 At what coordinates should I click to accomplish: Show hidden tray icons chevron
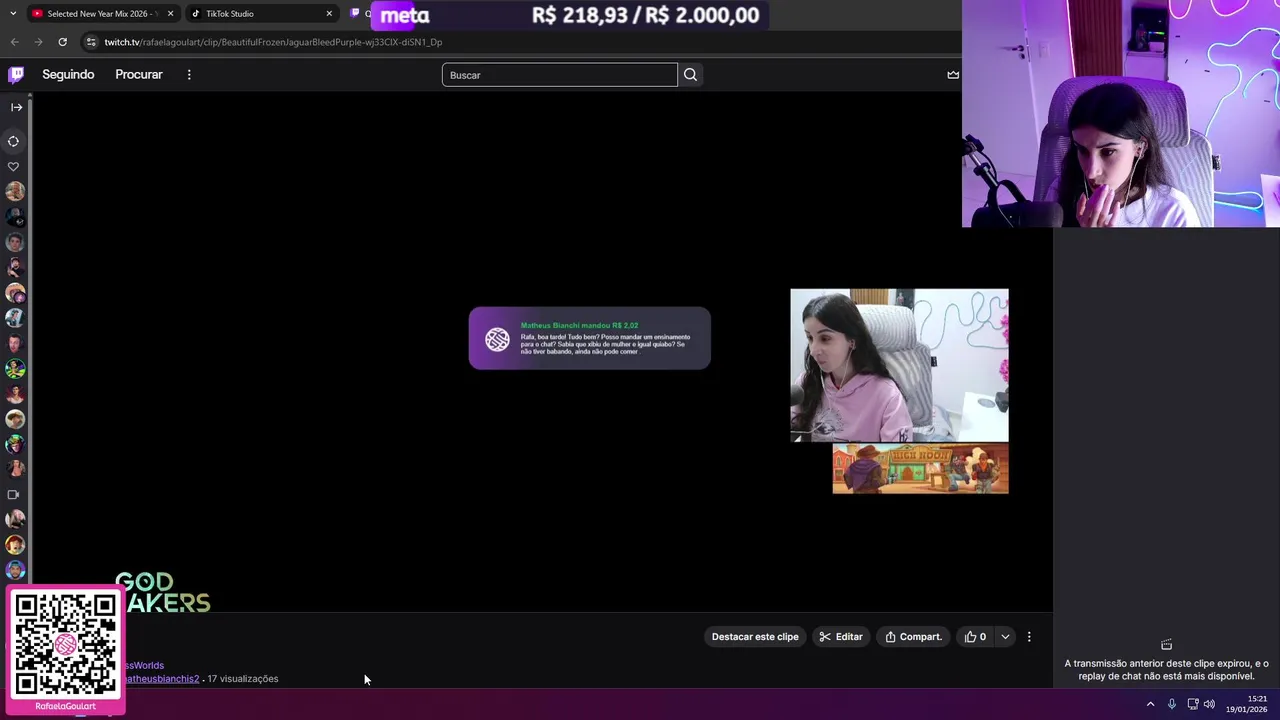(1150, 704)
